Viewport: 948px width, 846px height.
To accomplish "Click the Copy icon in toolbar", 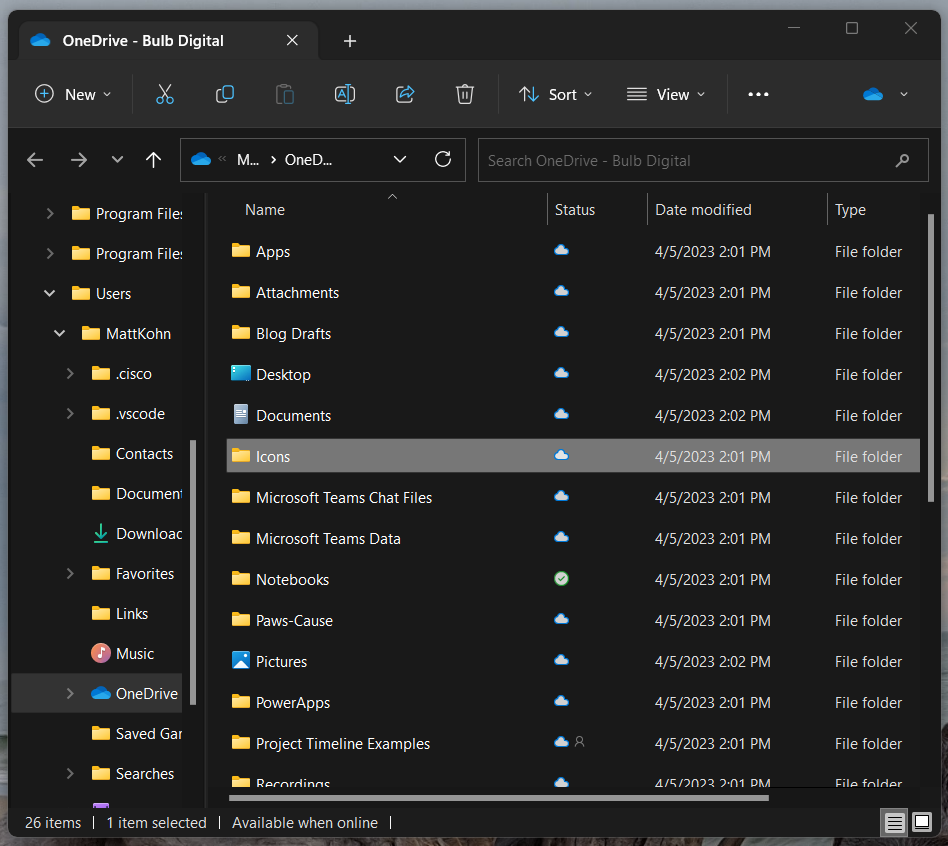I will click(x=224, y=94).
